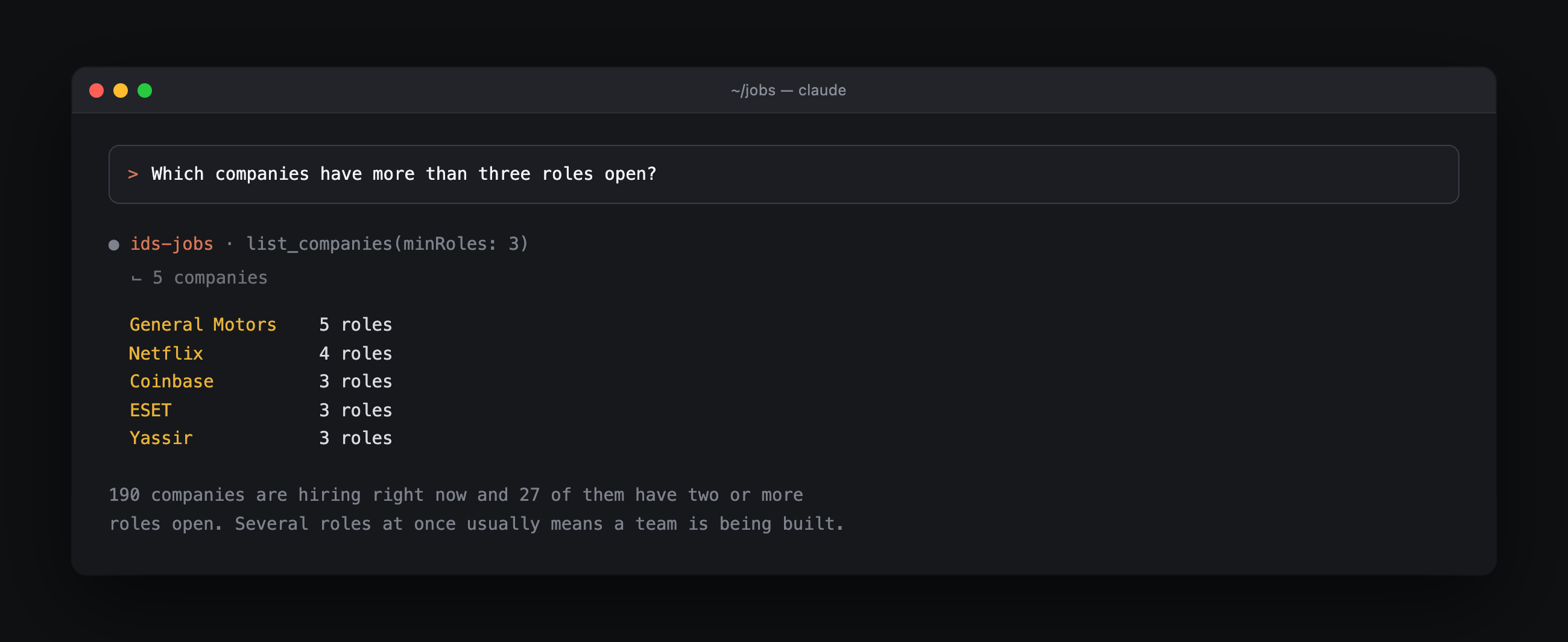Image resolution: width=1568 pixels, height=642 pixels.
Task: Click the summary line starting with 190 companies
Action: pos(456,495)
